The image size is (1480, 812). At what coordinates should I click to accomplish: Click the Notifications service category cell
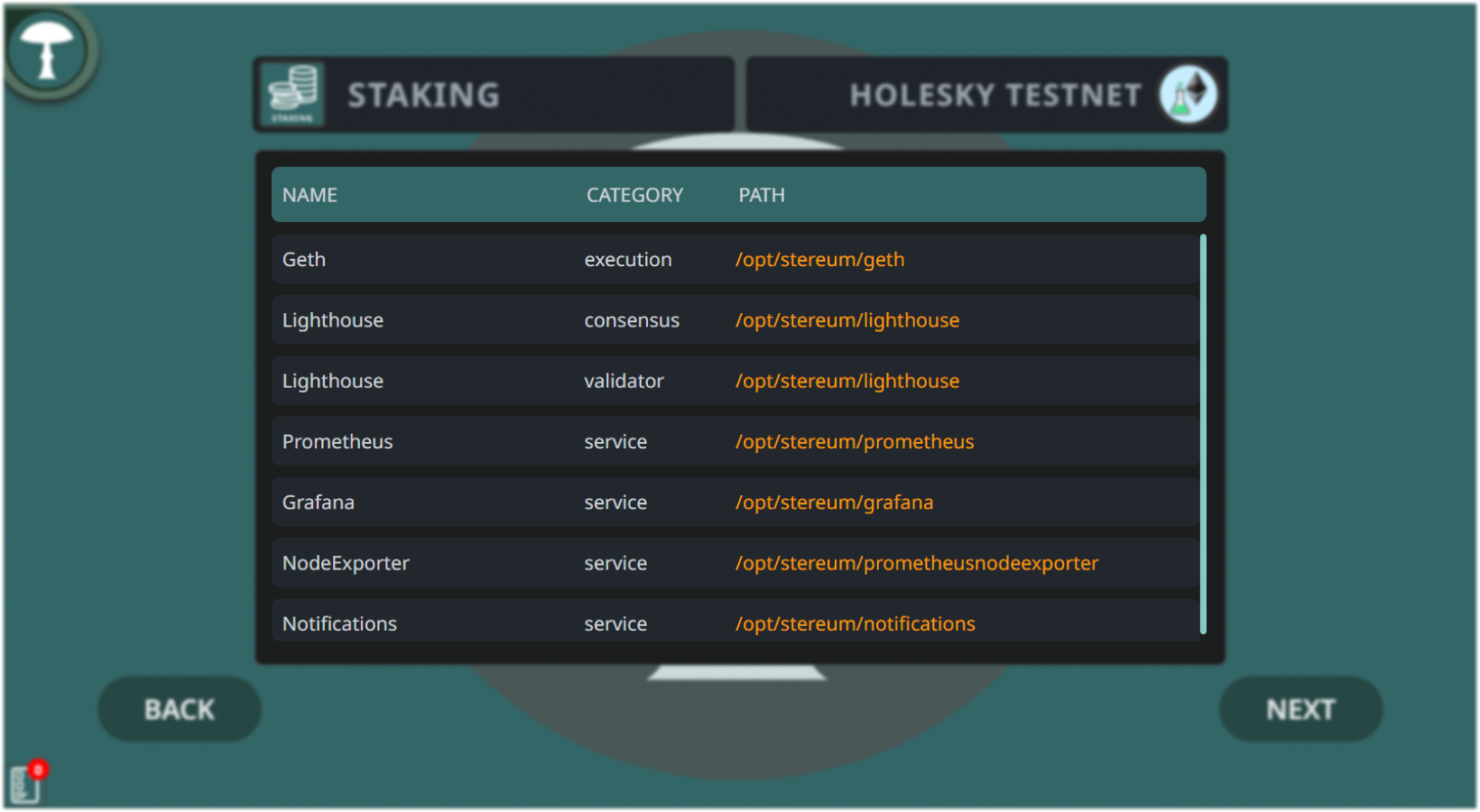[x=615, y=623]
